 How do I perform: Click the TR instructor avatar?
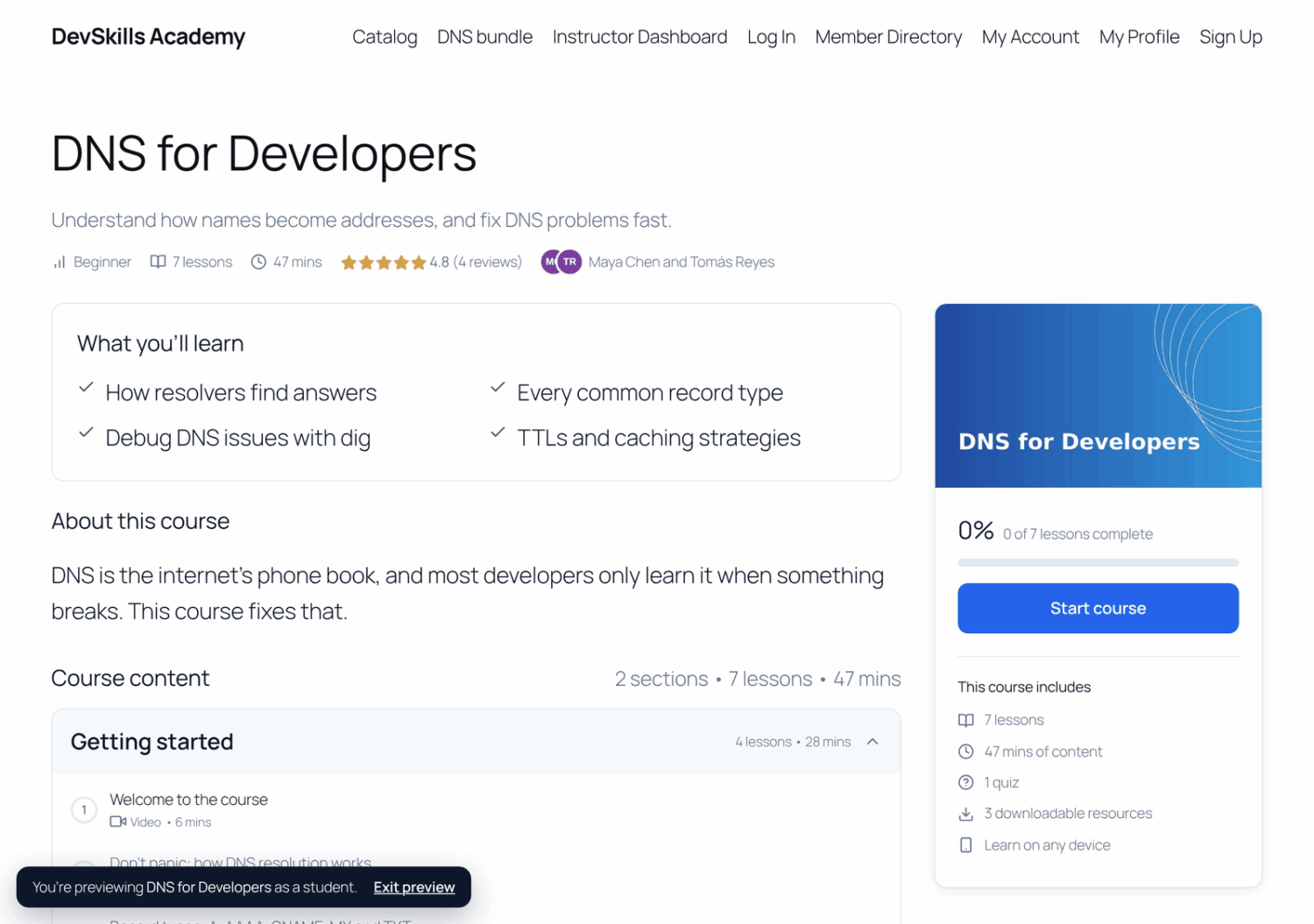(570, 262)
